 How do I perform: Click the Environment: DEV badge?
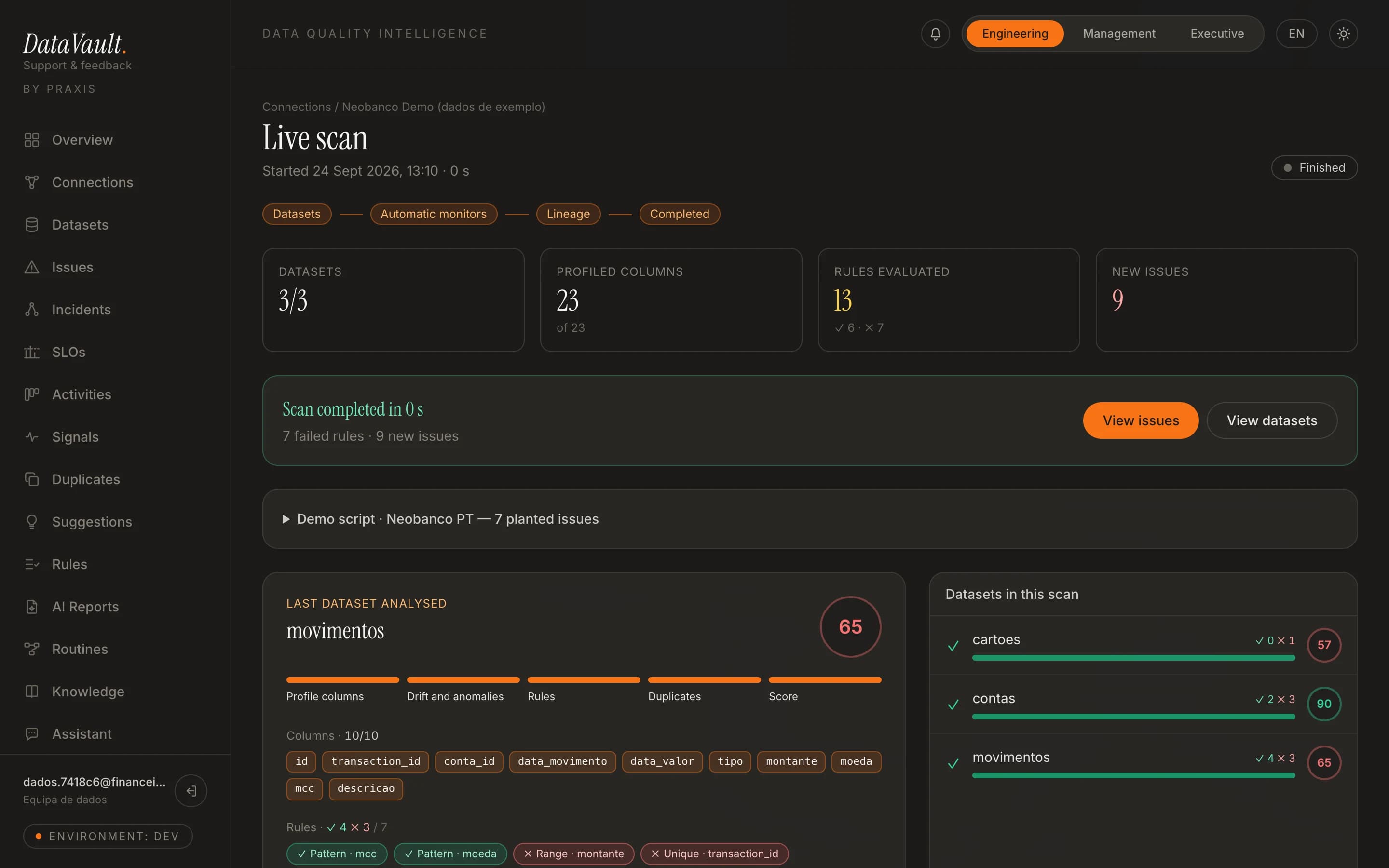pyautogui.click(x=108, y=837)
